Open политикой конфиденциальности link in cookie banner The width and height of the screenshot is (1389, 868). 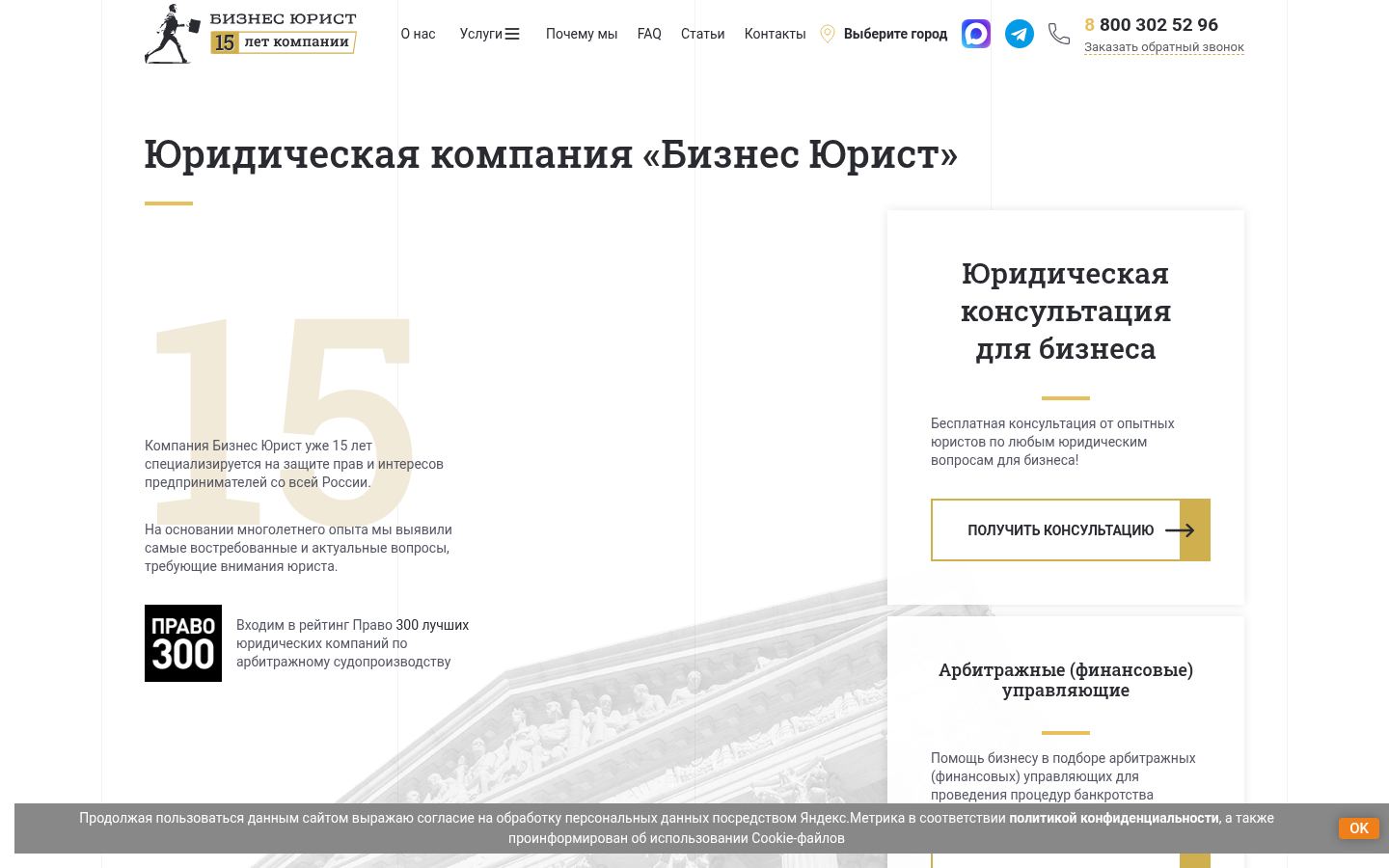(x=1113, y=818)
